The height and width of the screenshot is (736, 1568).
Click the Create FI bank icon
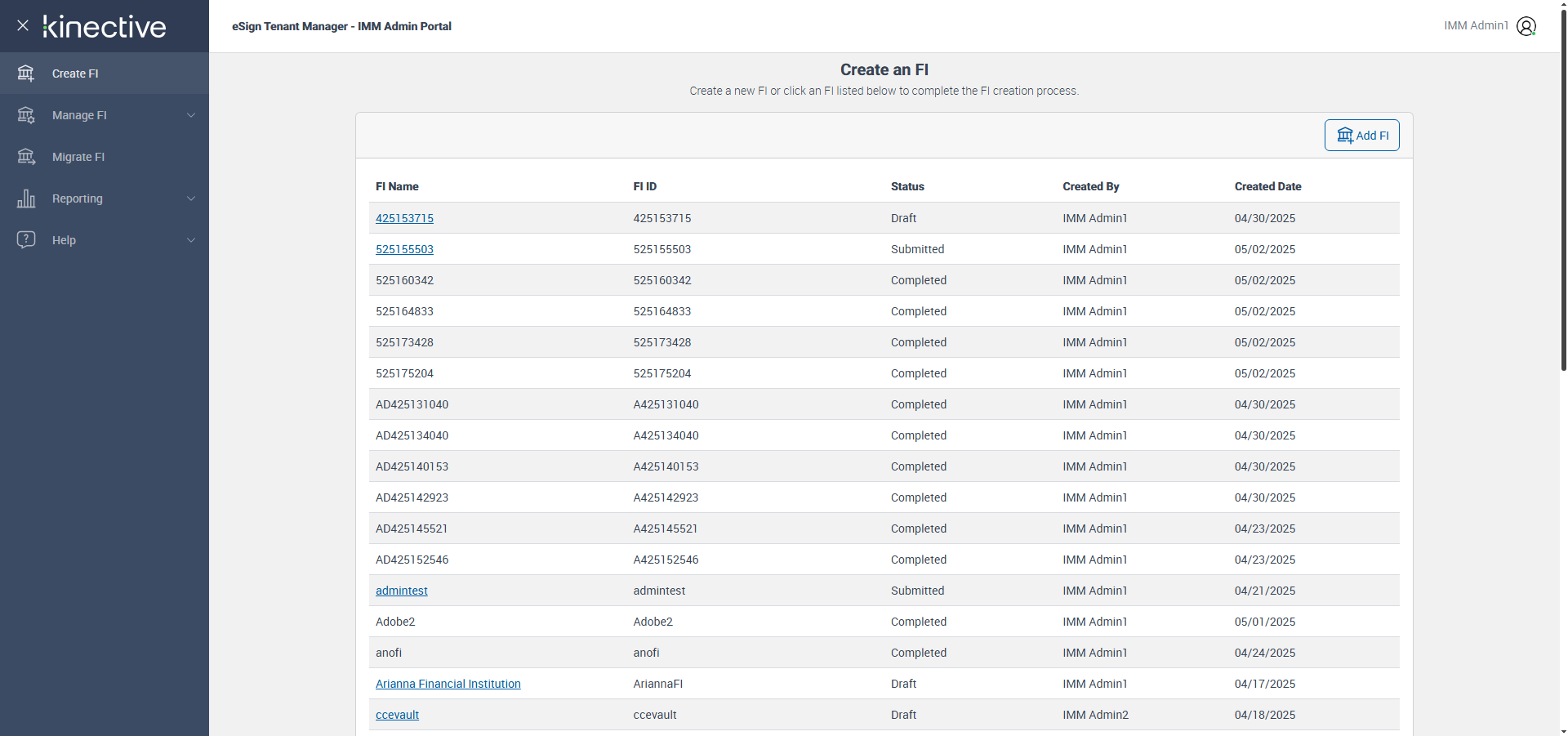point(26,74)
